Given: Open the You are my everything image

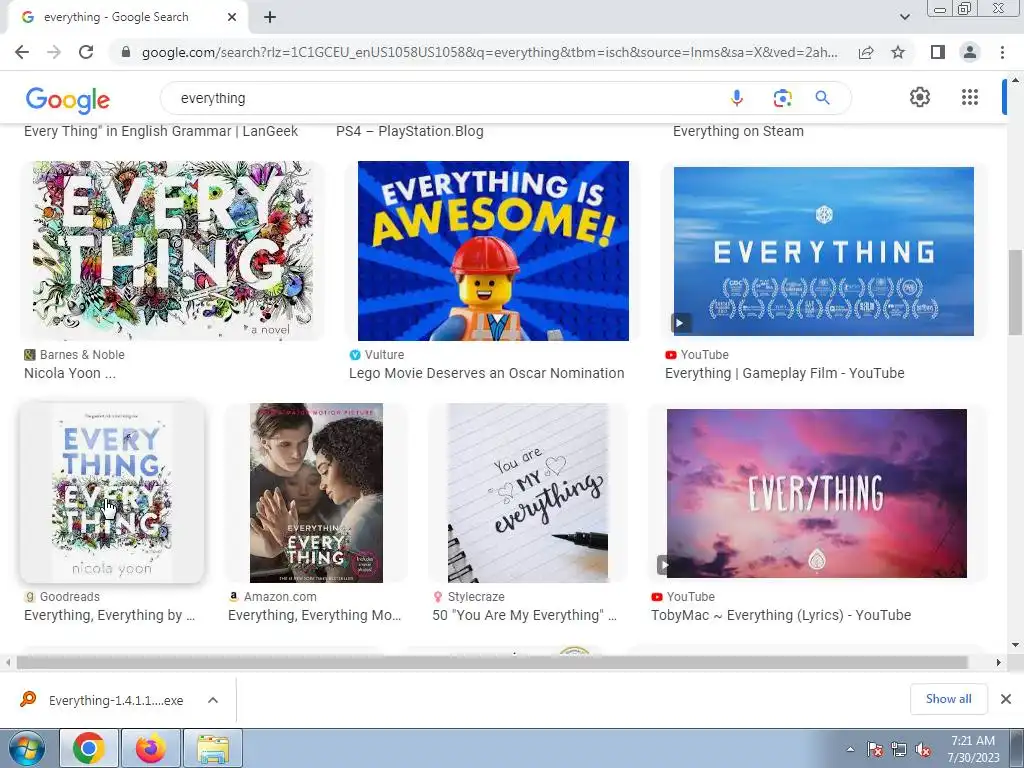Looking at the screenshot, I should point(528,492).
